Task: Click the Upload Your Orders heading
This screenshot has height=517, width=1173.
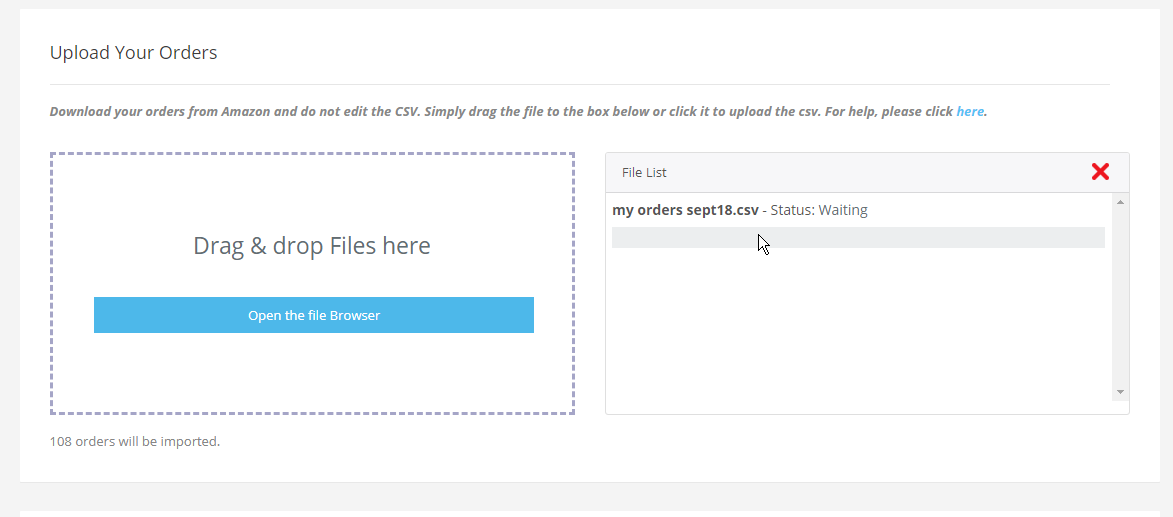Action: coord(133,52)
